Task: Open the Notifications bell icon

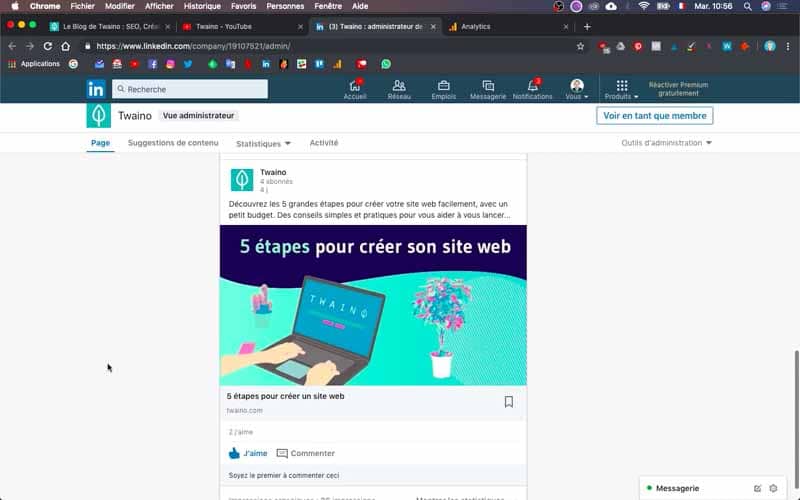Action: (533, 86)
